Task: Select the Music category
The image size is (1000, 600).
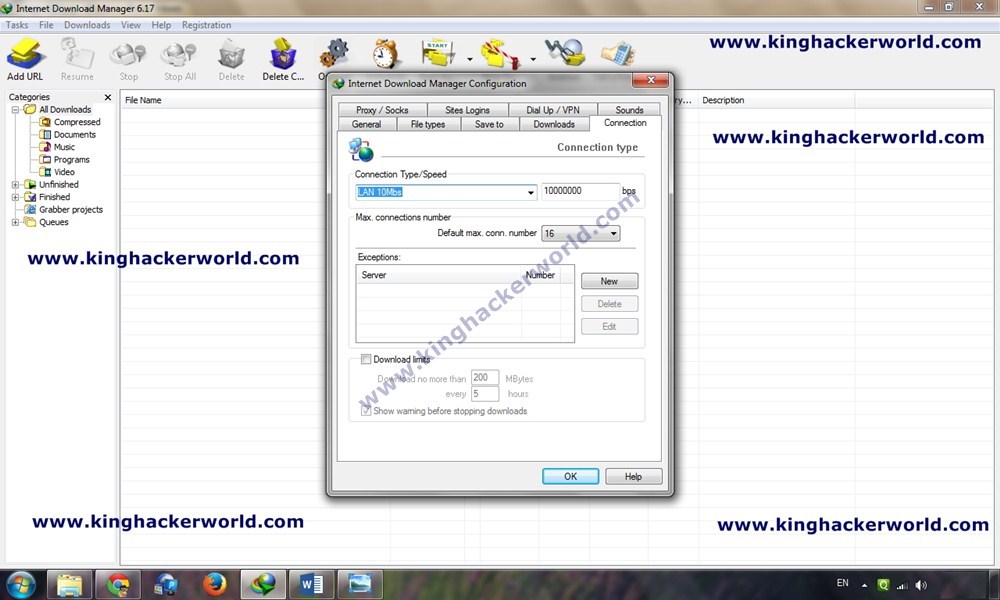Action: [64, 147]
